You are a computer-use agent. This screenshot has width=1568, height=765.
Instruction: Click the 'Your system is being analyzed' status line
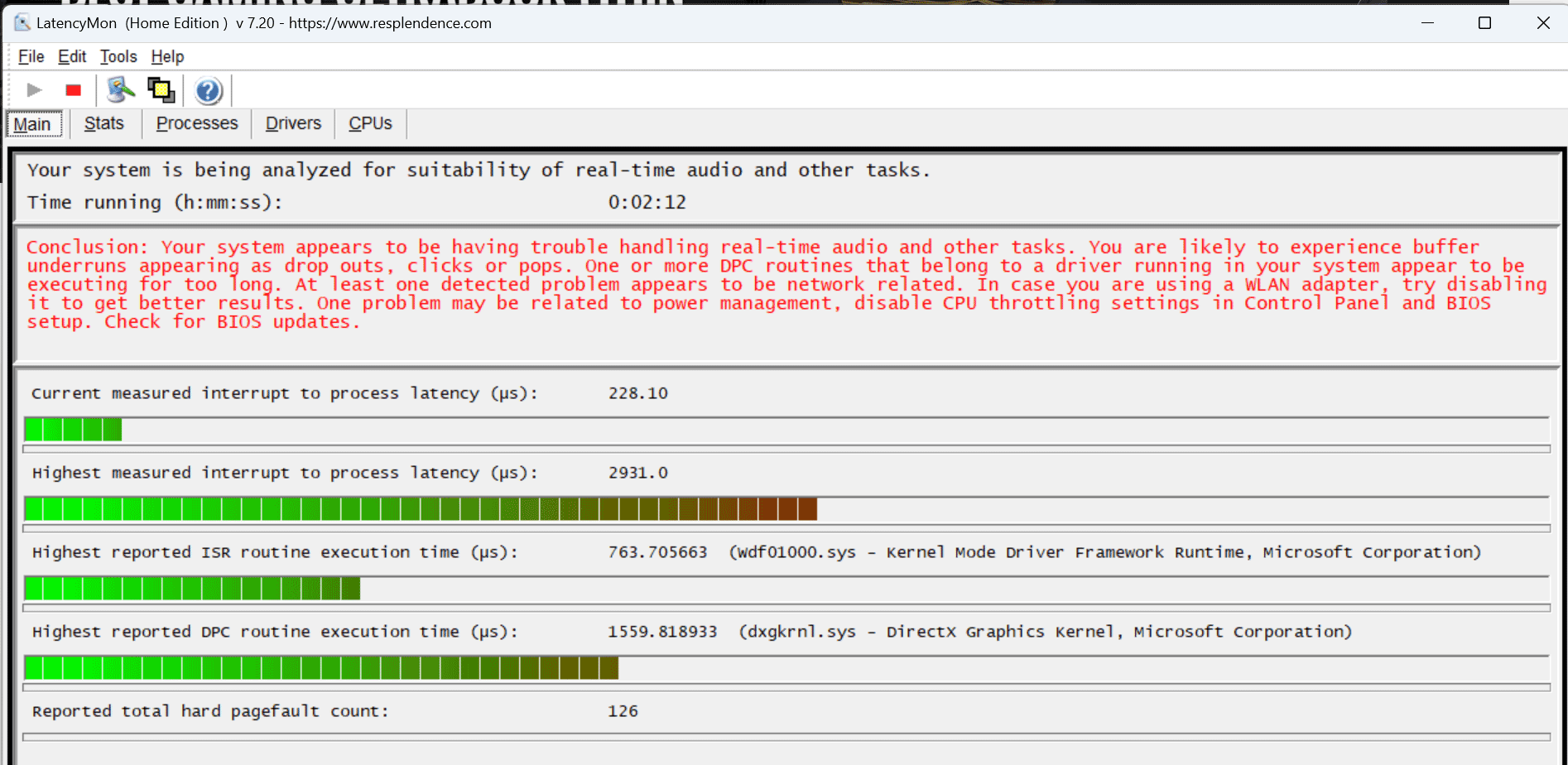click(x=479, y=170)
